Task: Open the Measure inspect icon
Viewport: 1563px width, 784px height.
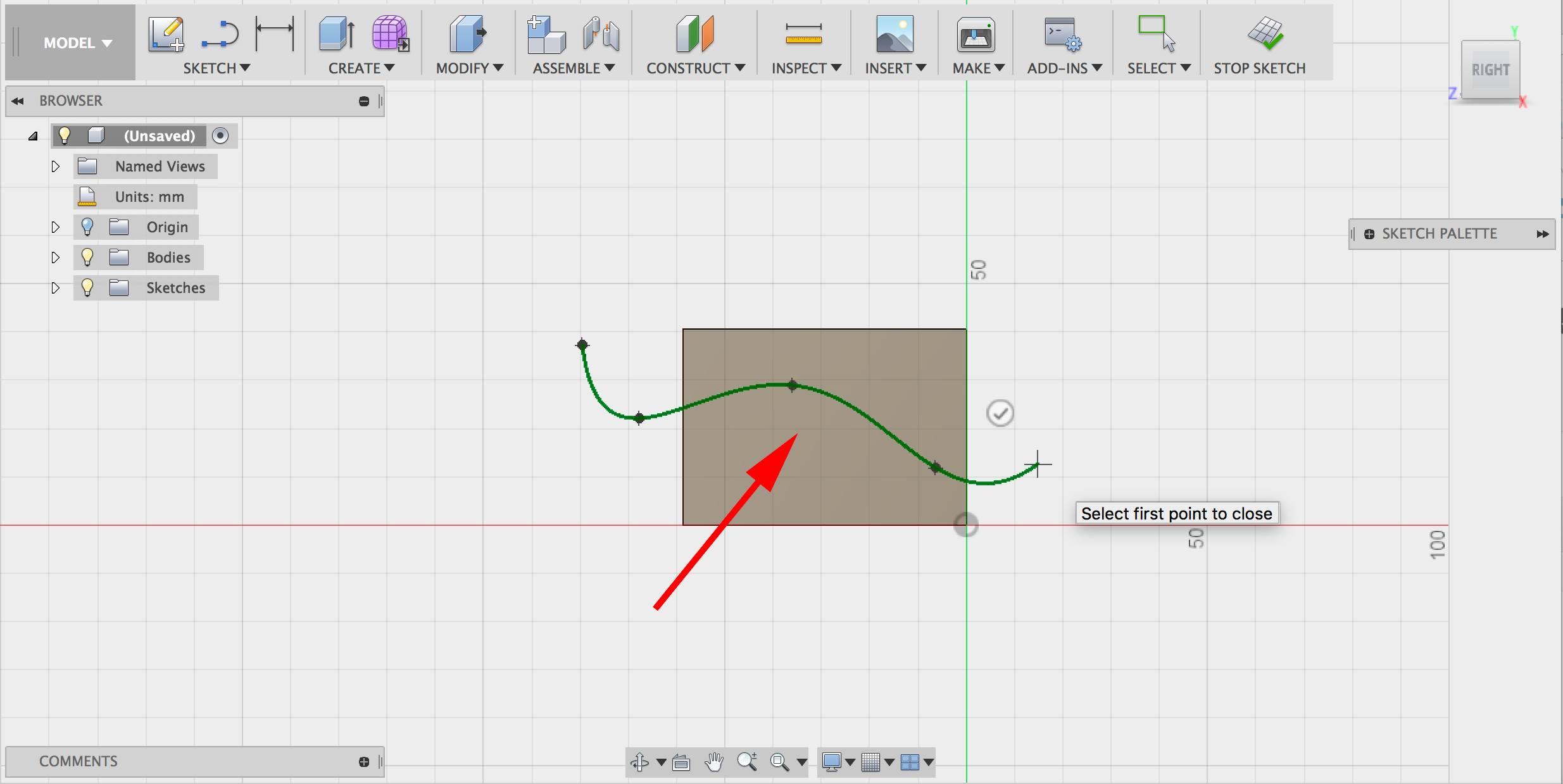Action: pyautogui.click(x=803, y=34)
